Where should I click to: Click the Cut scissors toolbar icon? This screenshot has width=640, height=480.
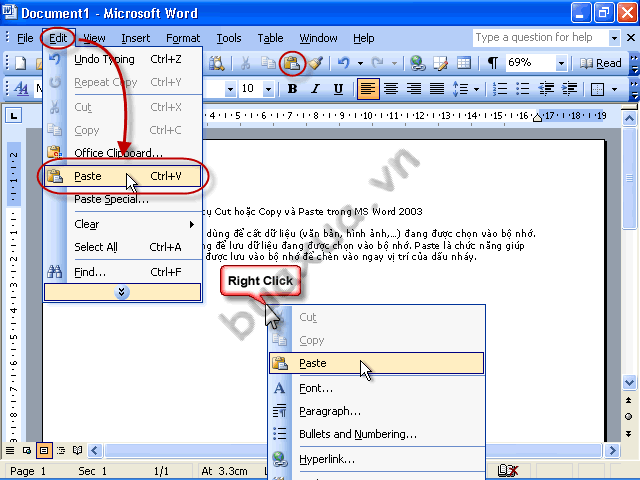(245, 63)
